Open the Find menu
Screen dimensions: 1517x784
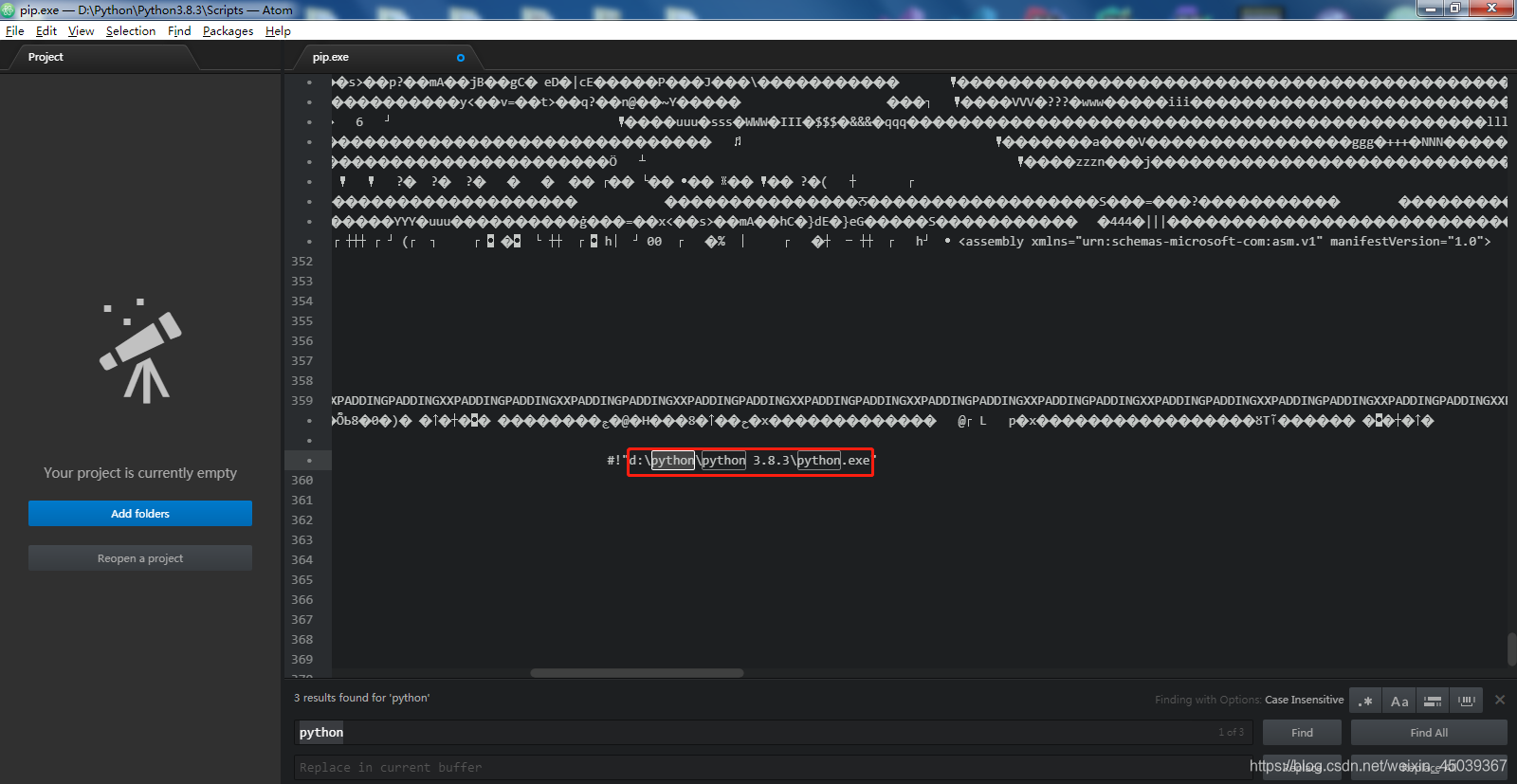coord(179,31)
